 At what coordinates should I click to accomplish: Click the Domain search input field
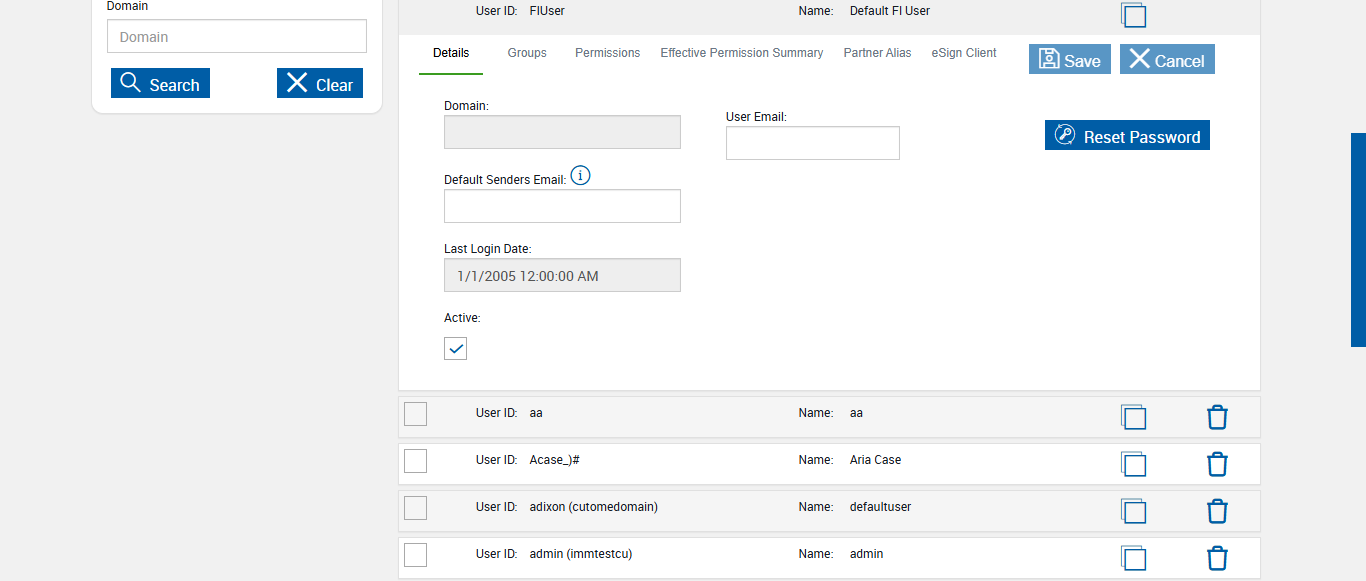coord(237,37)
